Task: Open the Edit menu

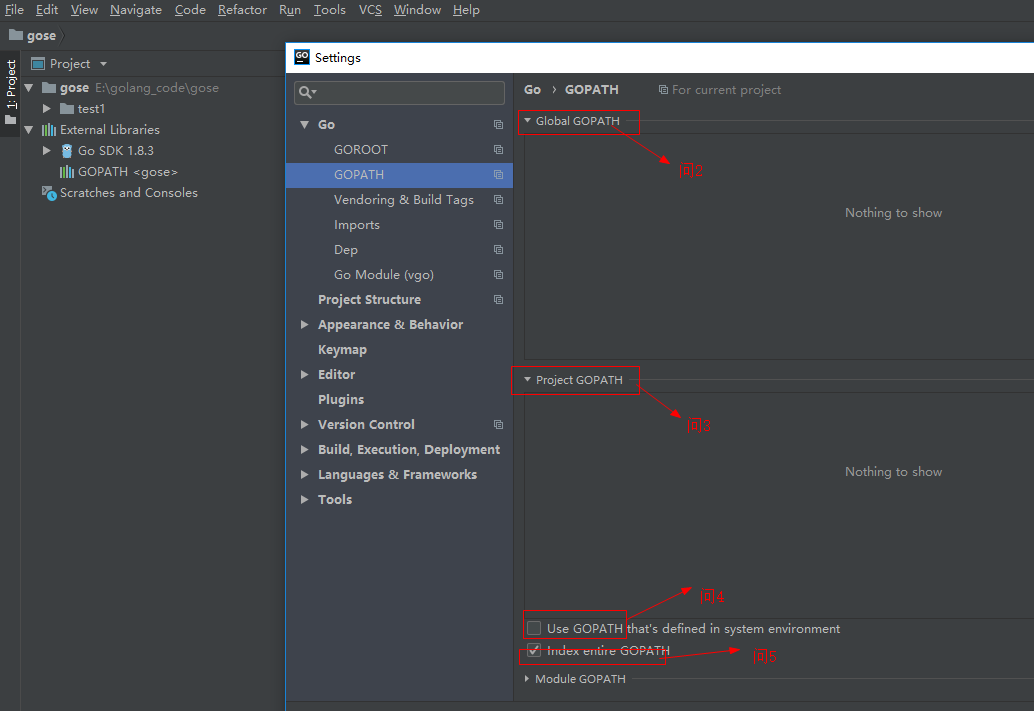Action: click(x=47, y=10)
